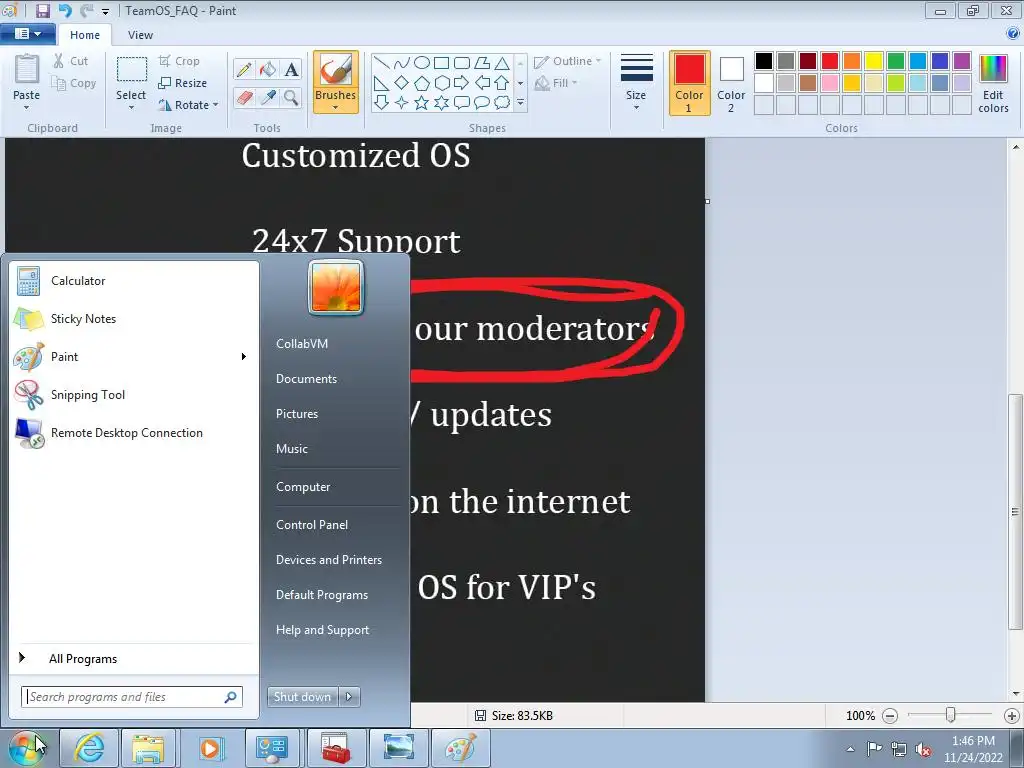Click the Color 2 white swatch button
1024x768 pixels.
point(731,83)
